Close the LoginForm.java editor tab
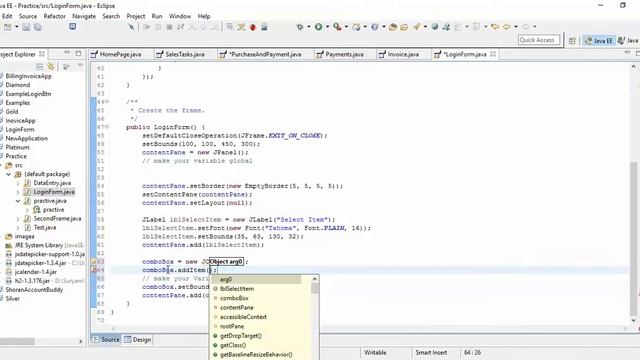This screenshot has width=640, height=360. [493, 54]
